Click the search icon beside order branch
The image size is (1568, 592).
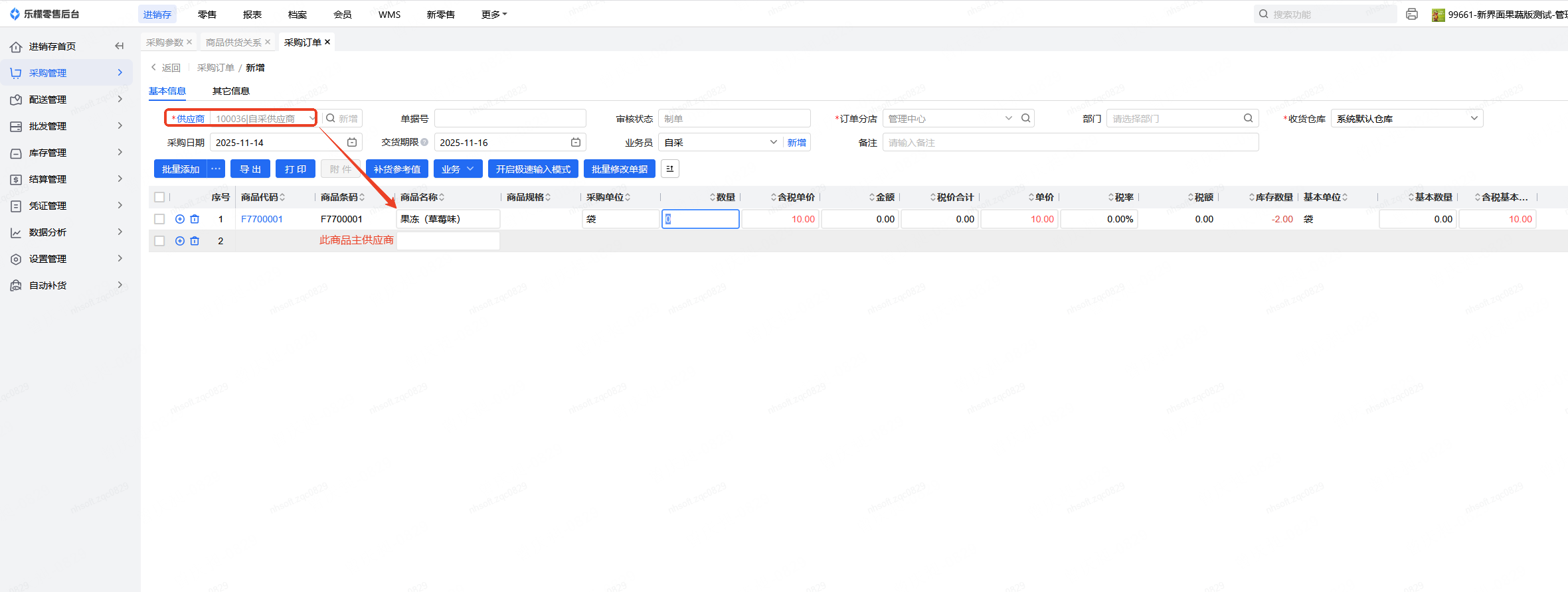point(1026,118)
